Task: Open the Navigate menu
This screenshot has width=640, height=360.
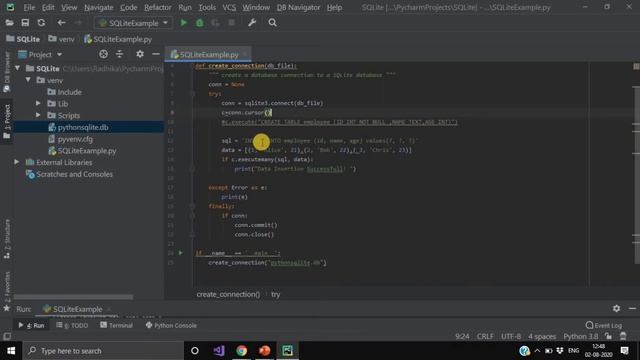Action: [98, 7]
